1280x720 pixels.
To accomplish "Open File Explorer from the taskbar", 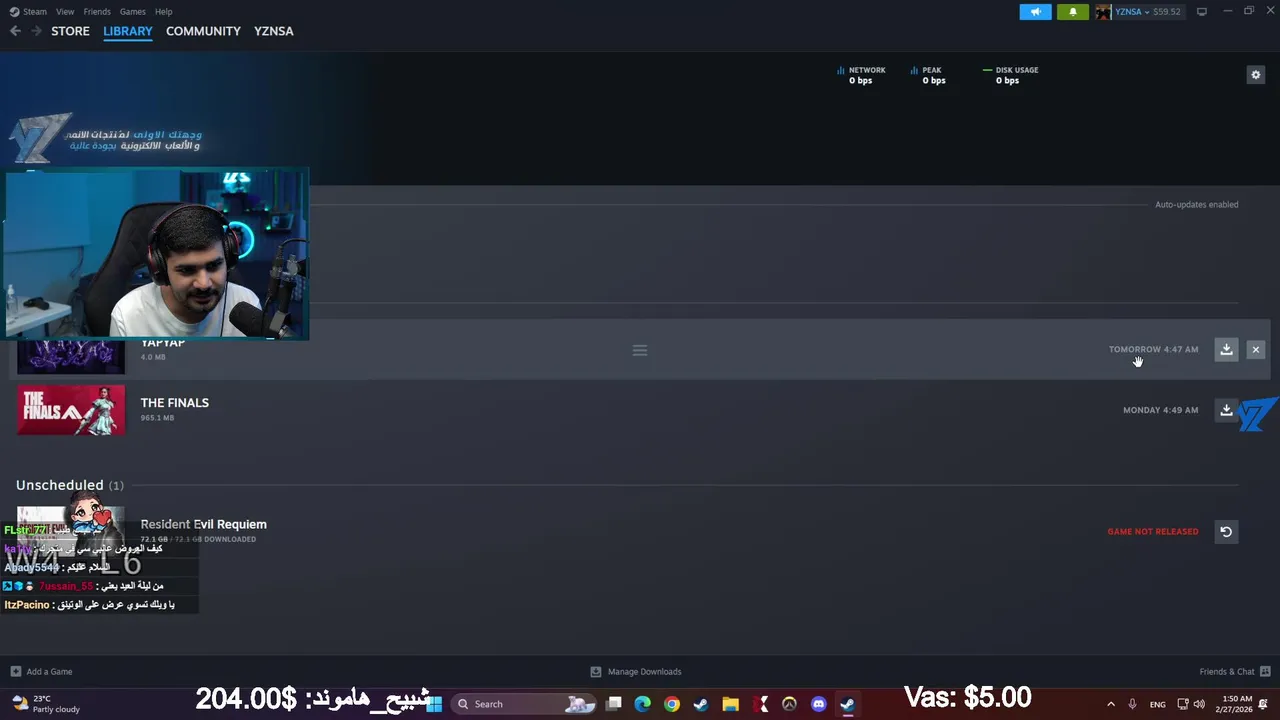I will [730, 704].
